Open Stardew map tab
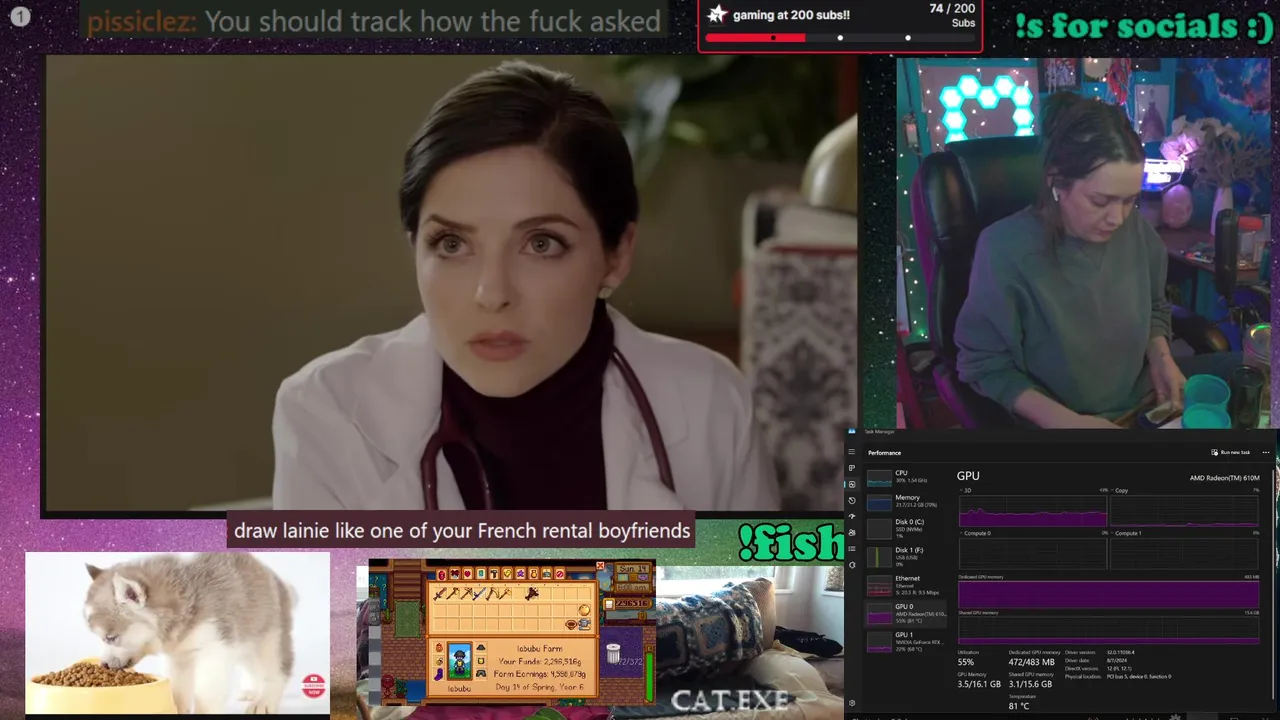 point(481,574)
